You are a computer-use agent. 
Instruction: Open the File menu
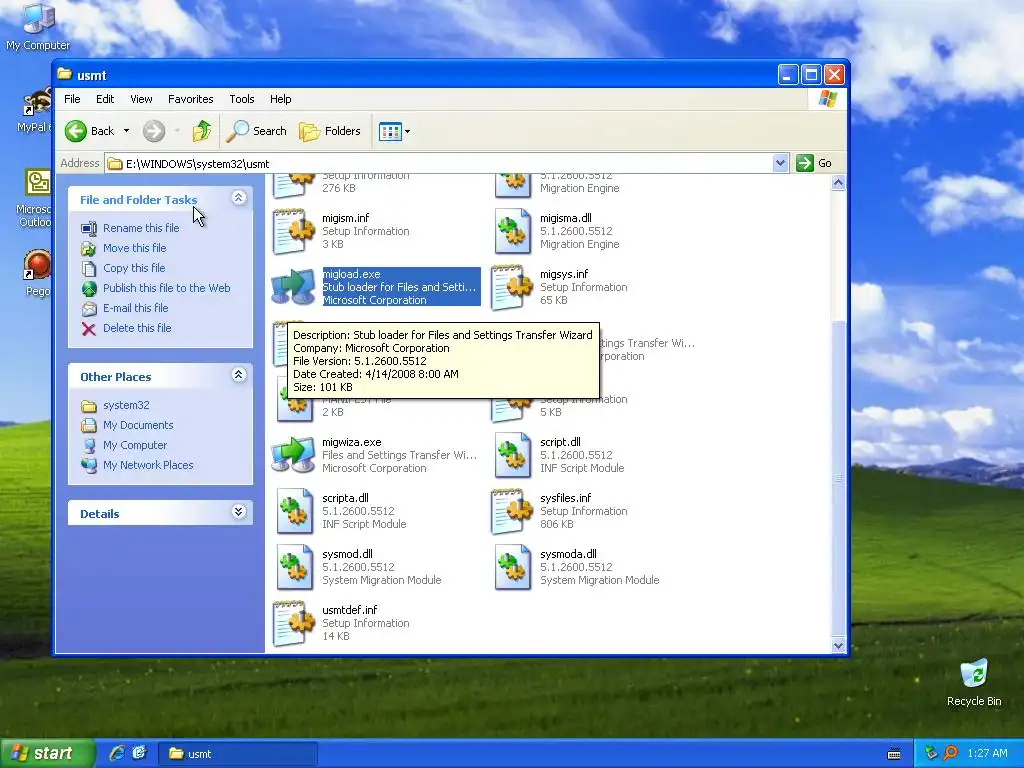[72, 99]
